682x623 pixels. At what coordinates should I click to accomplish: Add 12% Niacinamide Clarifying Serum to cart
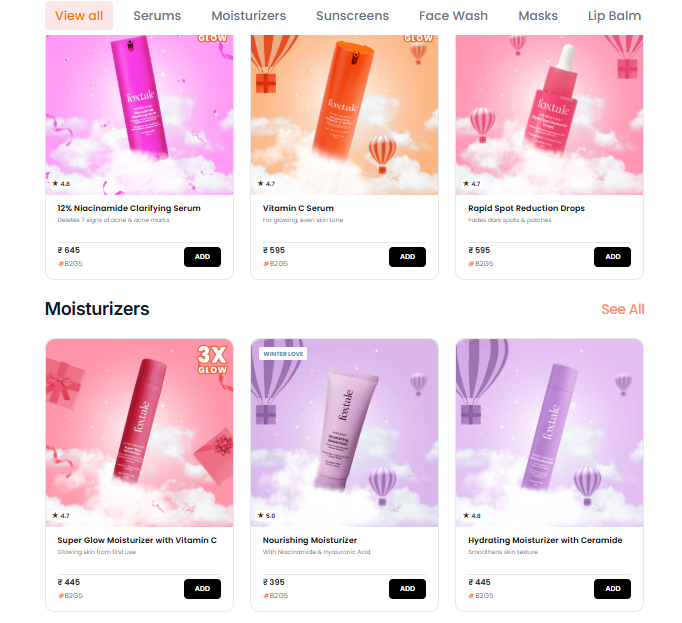[202, 257]
